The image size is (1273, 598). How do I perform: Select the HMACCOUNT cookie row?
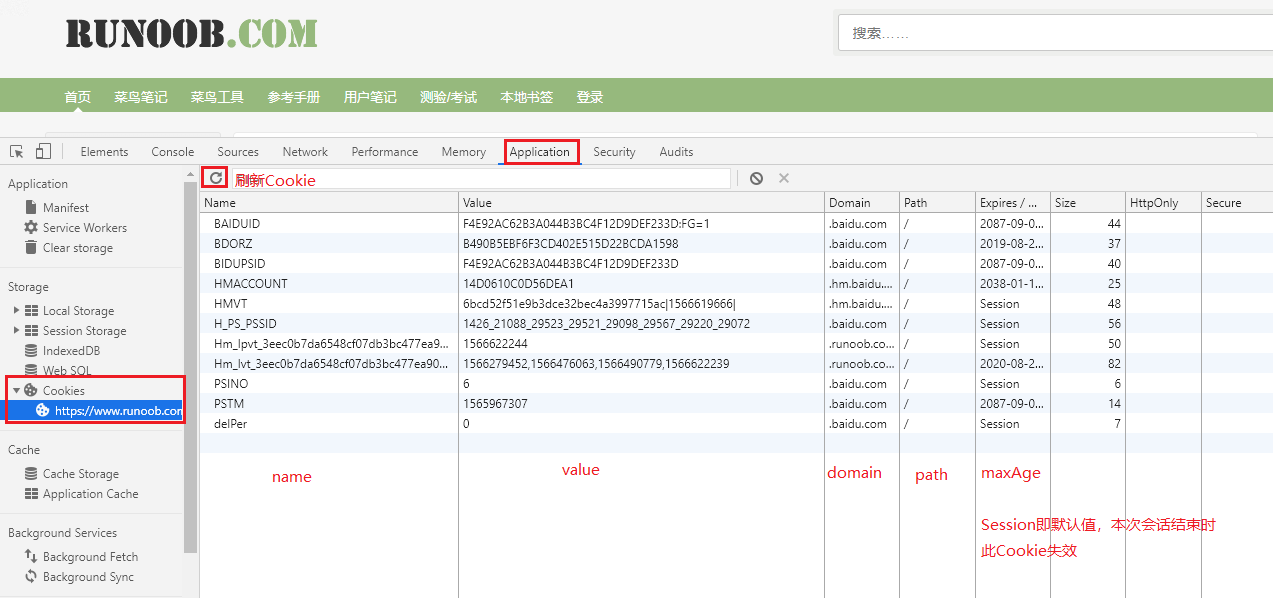click(736, 283)
